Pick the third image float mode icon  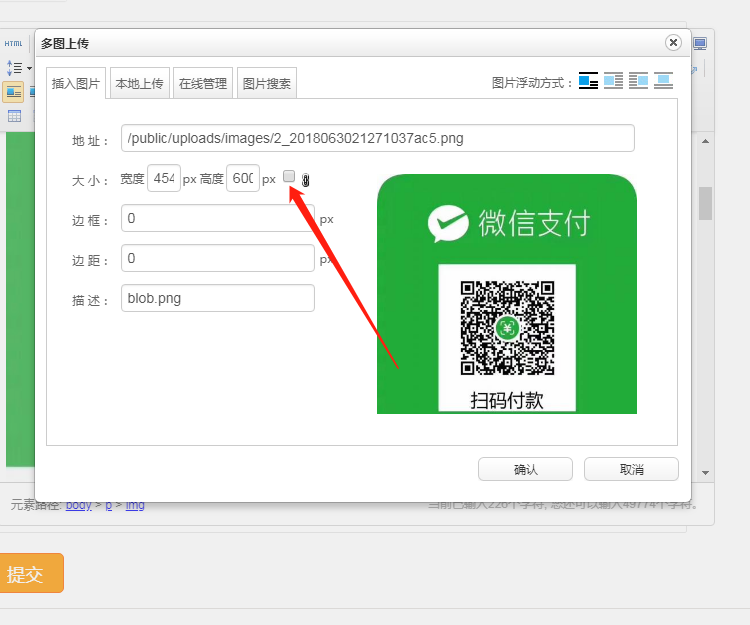tap(638, 81)
